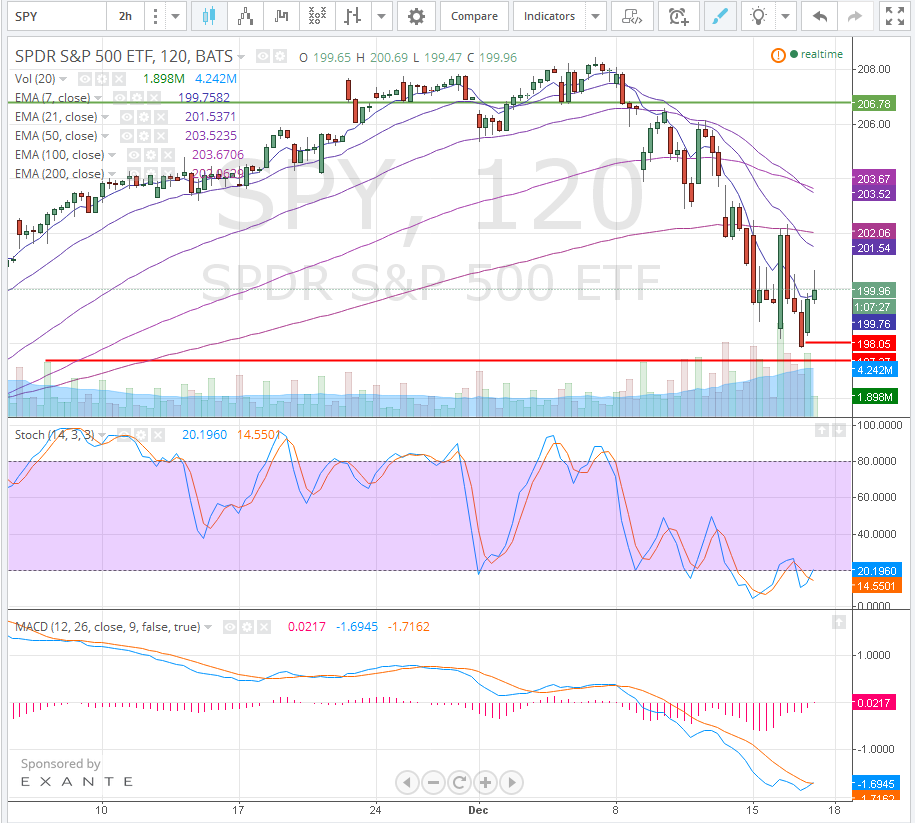Click the 2h interval button
The image size is (915, 823).
pyautogui.click(x=125, y=16)
